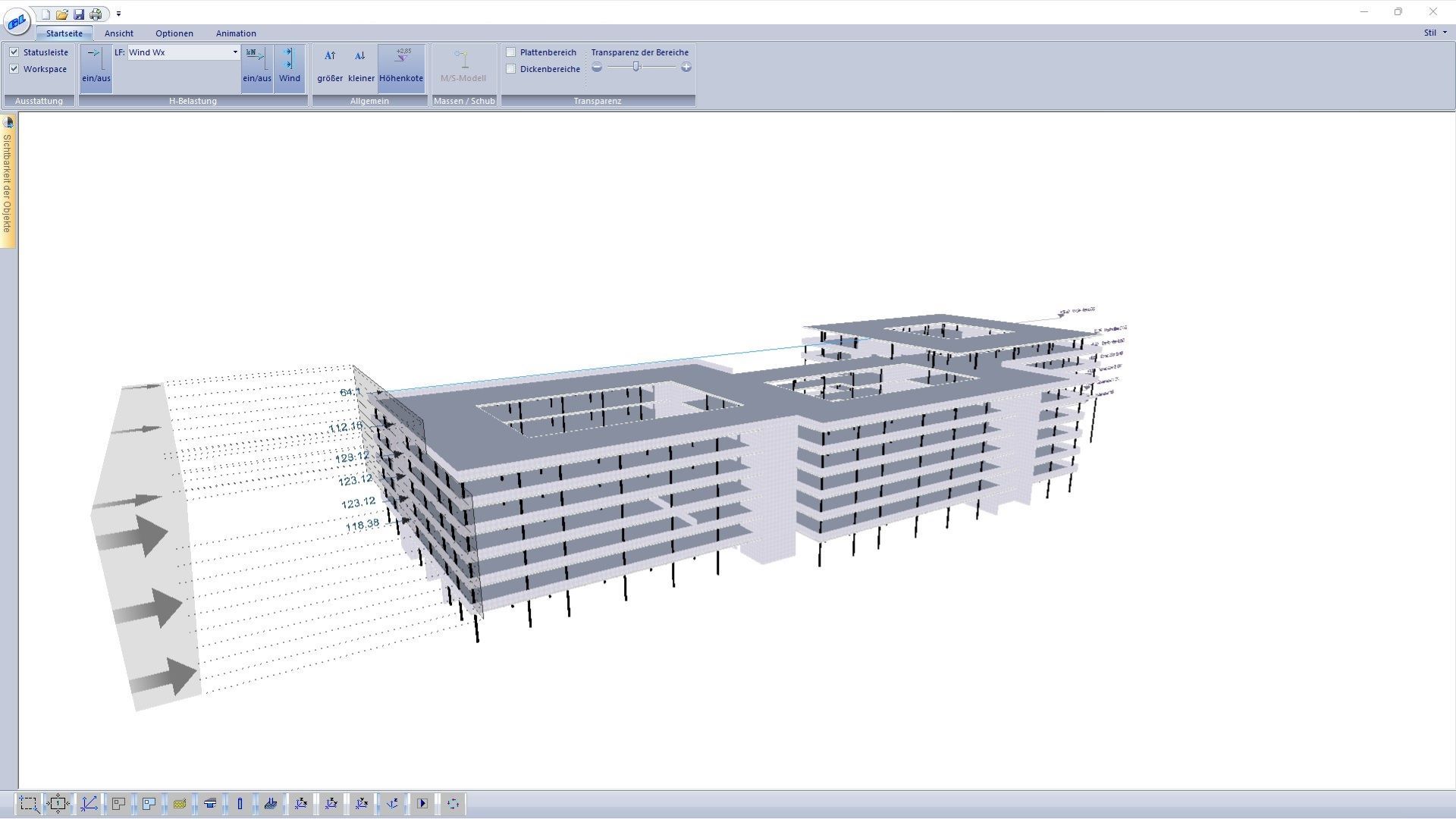
Task: Click the foundation icon in bottom toolbar
Action: (271, 803)
